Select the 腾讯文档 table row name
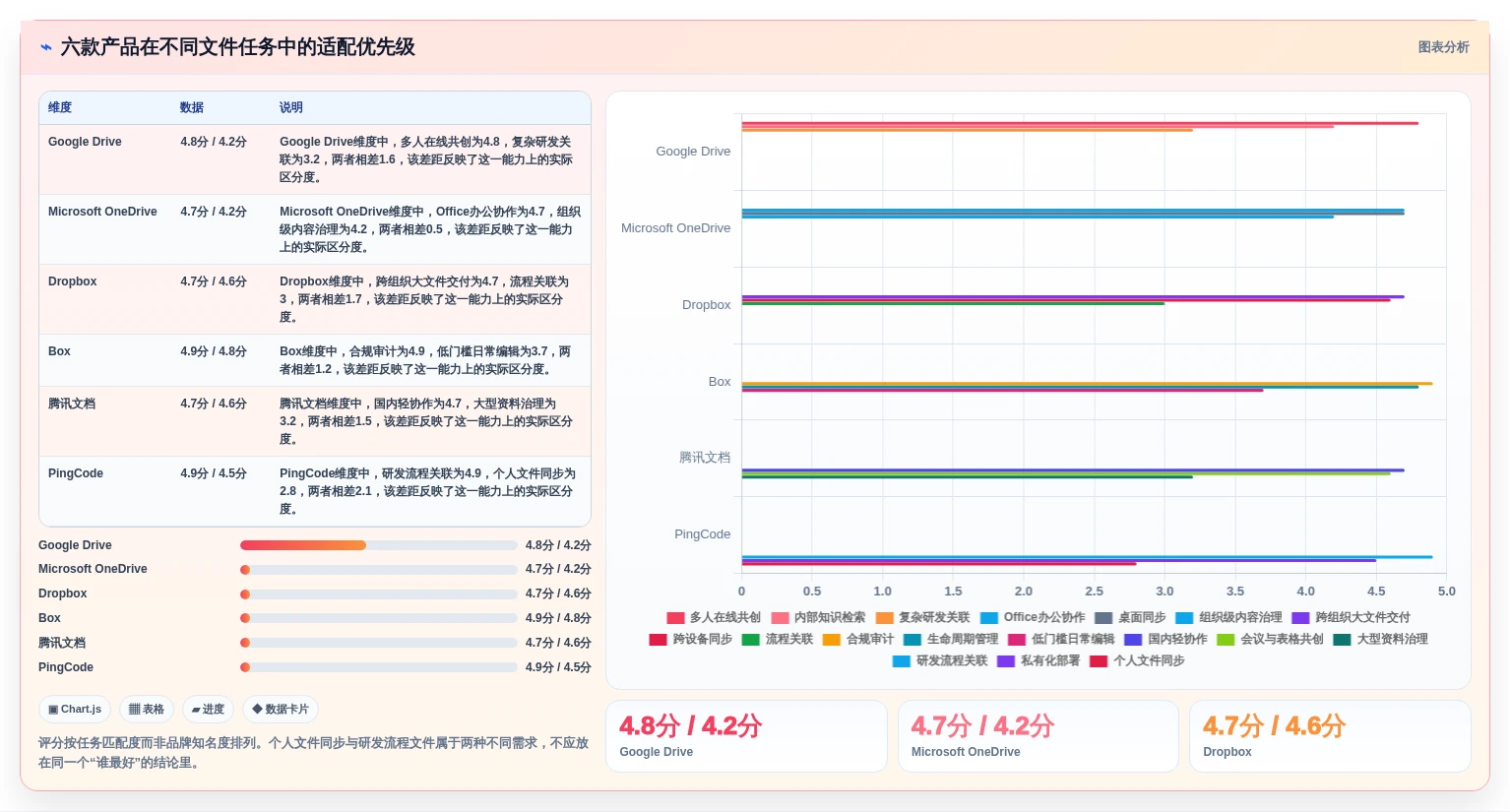The height and width of the screenshot is (812, 1510). [72, 404]
